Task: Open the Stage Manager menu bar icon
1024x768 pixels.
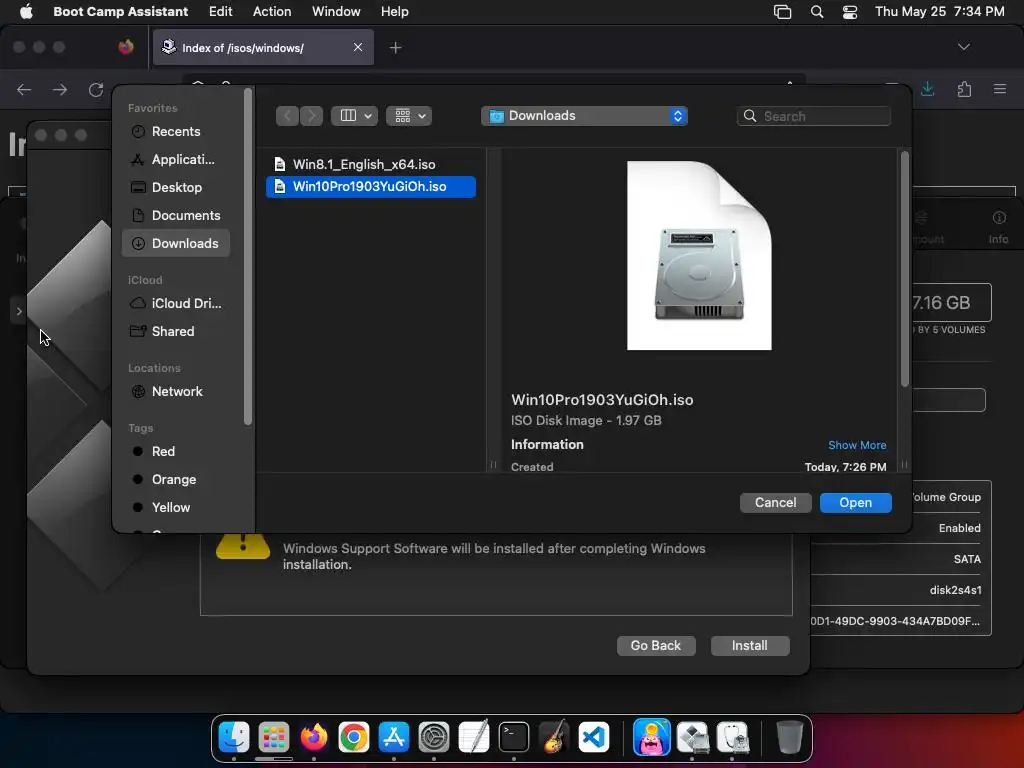Action: click(782, 12)
